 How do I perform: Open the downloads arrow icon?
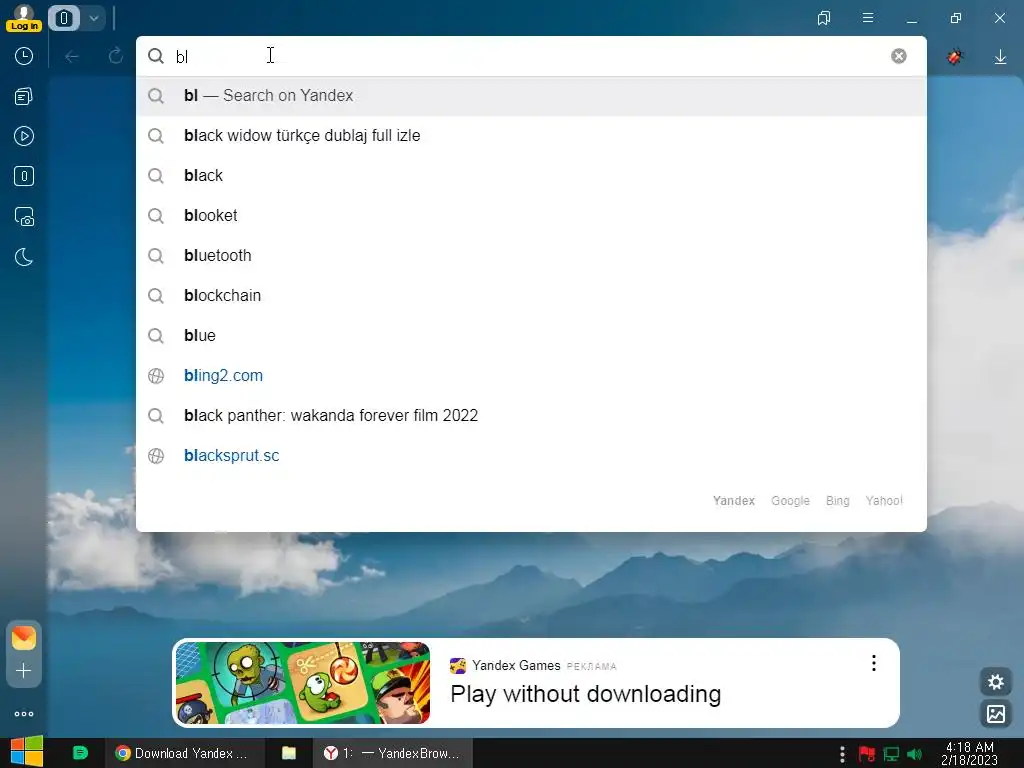pos(1000,57)
